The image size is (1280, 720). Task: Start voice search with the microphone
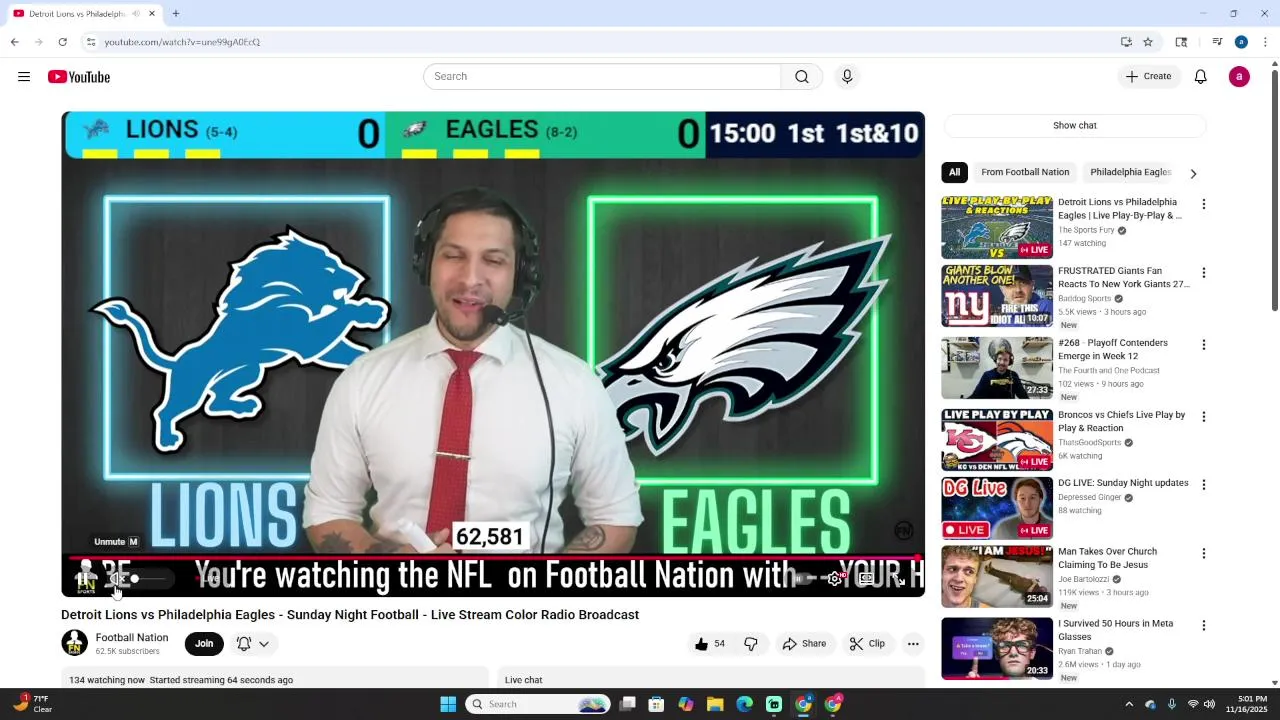point(847,77)
